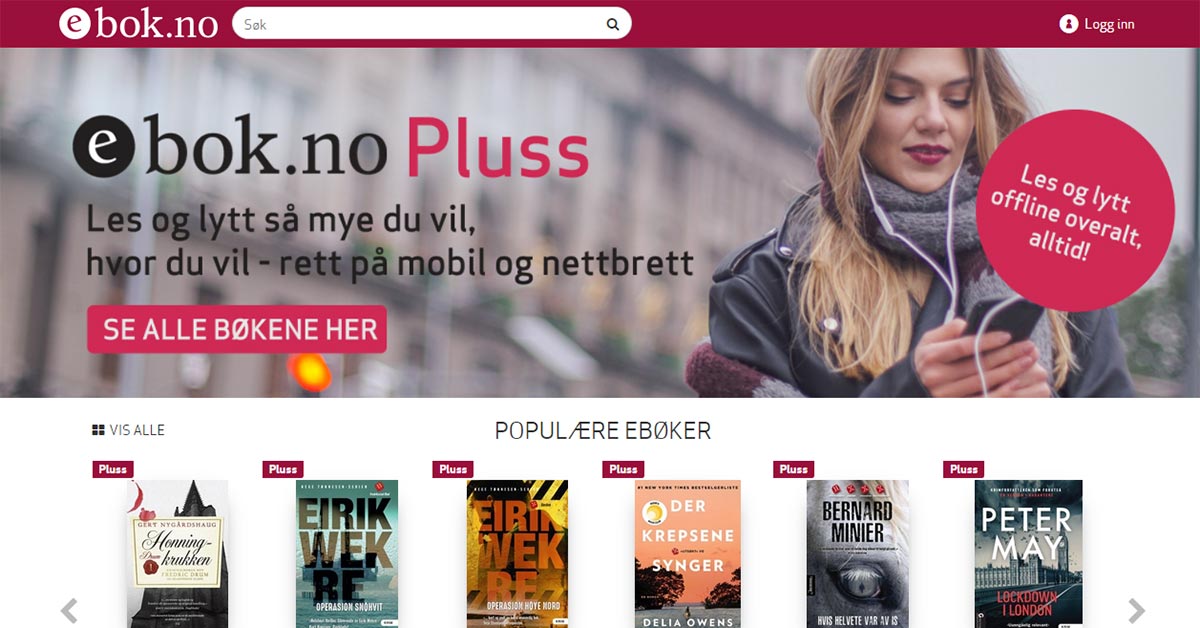Open Operasjon Høye Nord book cover
The image size is (1200, 628).
(517, 554)
